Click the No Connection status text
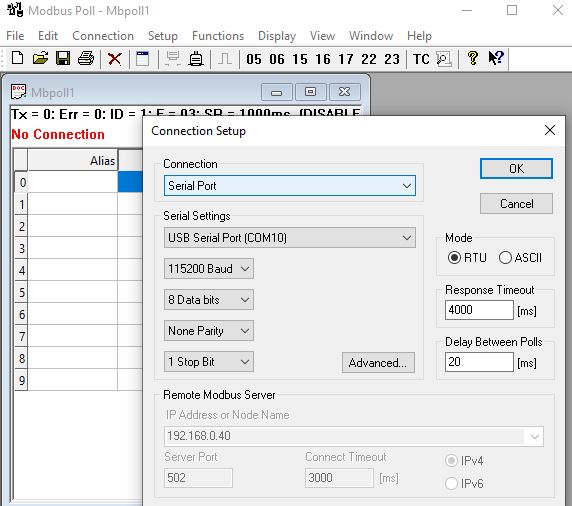The height and width of the screenshot is (506, 572). (x=58, y=134)
